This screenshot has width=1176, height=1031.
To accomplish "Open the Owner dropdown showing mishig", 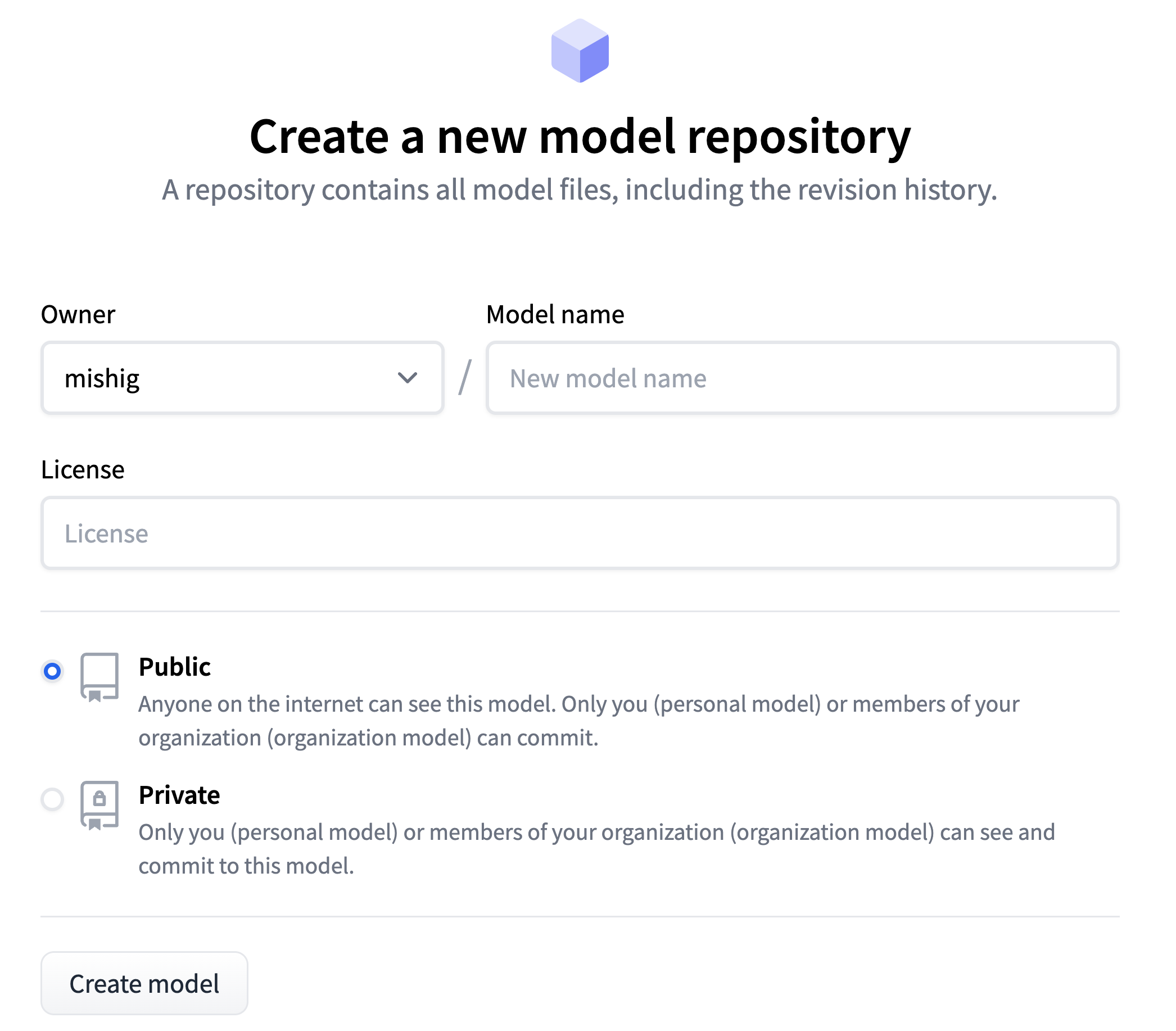I will pyautogui.click(x=242, y=377).
